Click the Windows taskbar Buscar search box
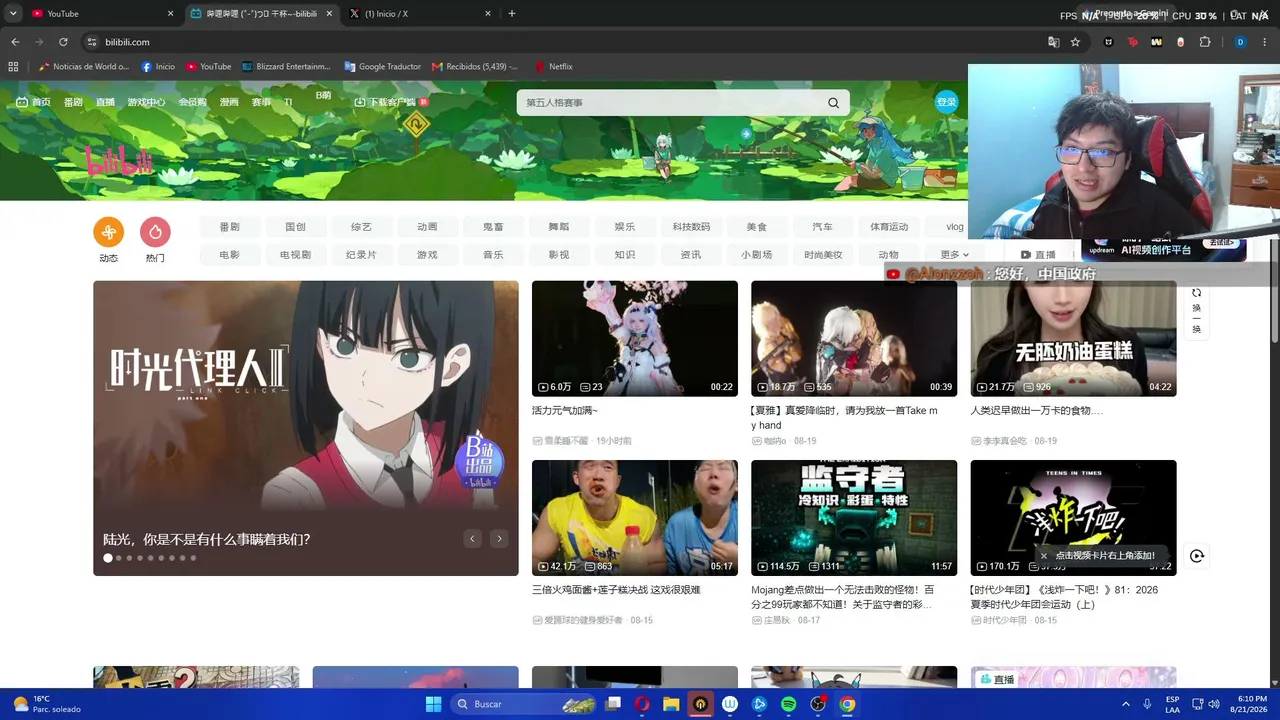 [x=522, y=704]
